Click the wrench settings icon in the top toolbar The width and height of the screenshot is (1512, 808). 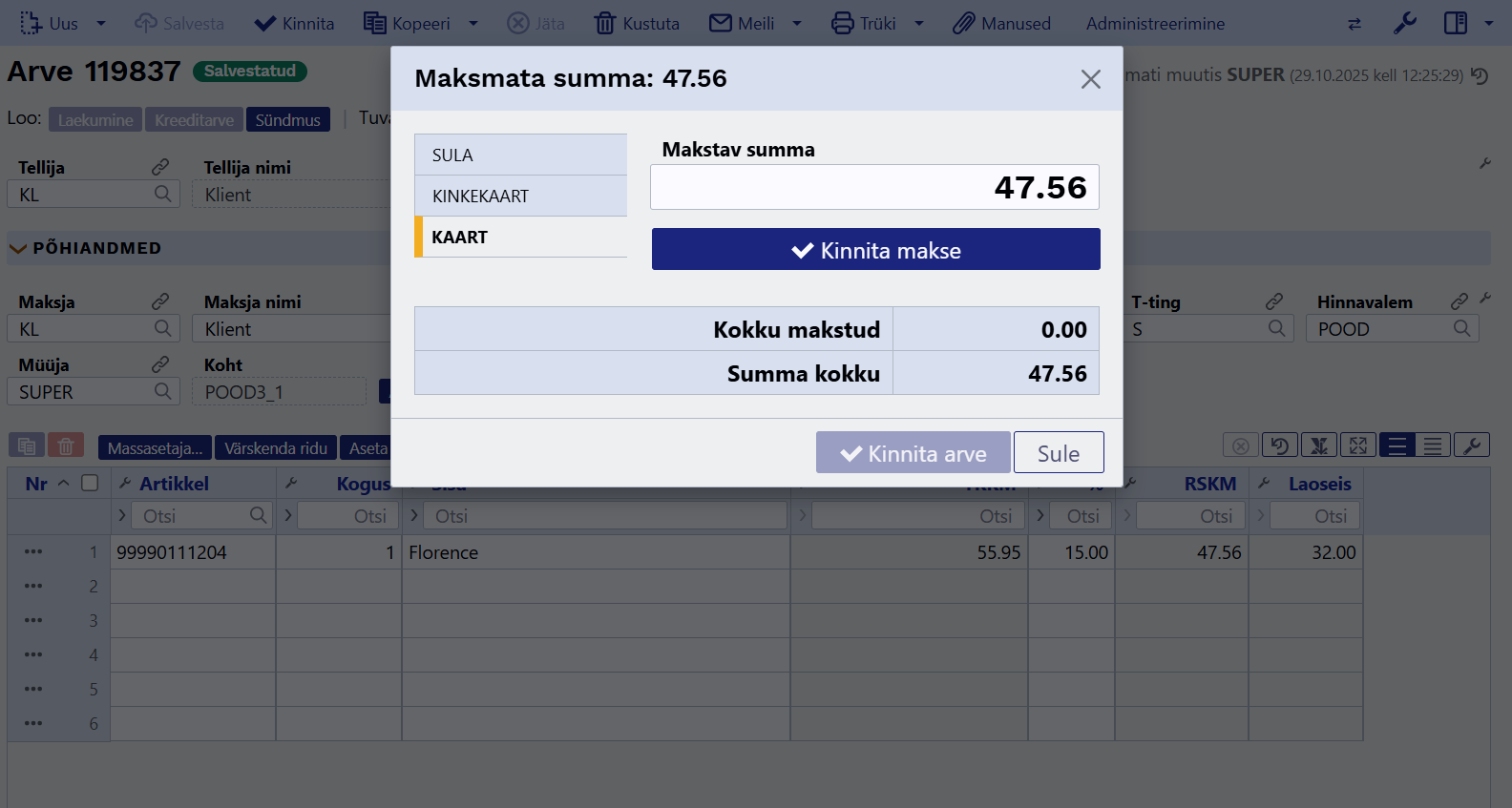[1404, 24]
